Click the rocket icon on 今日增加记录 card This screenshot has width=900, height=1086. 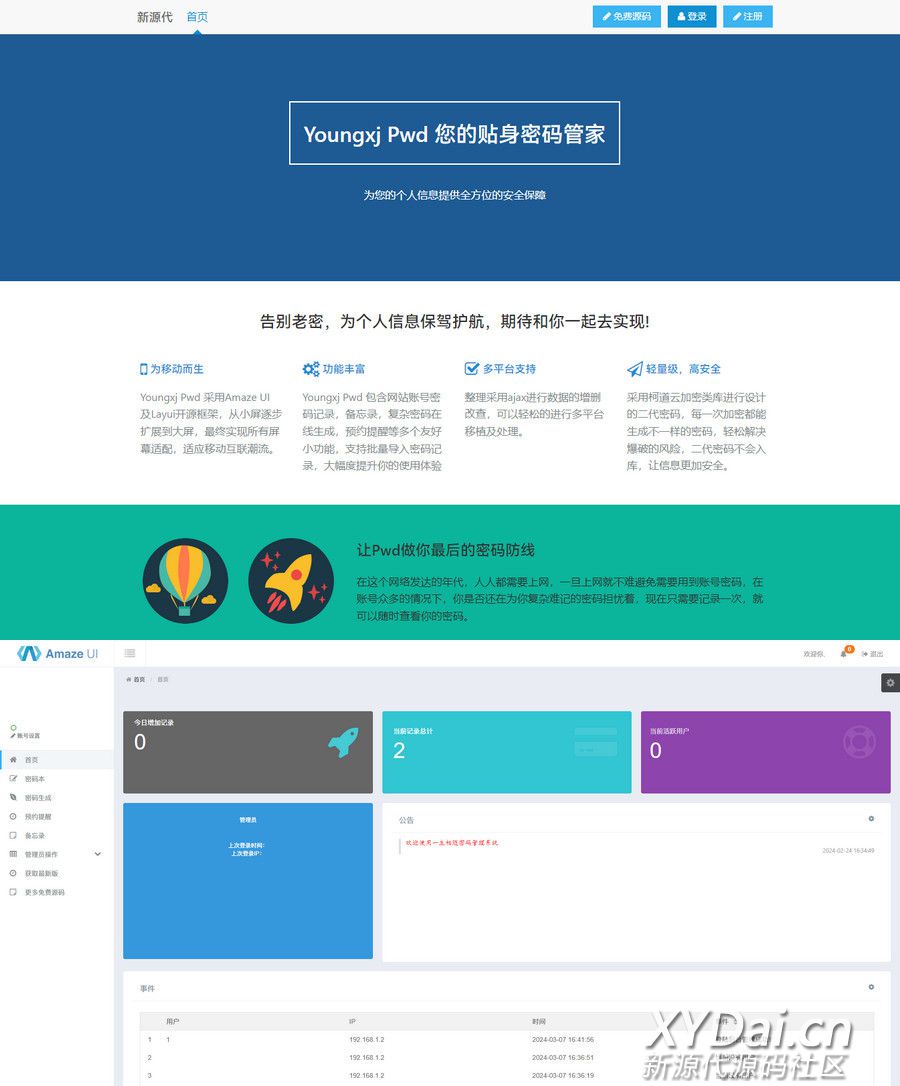point(343,742)
